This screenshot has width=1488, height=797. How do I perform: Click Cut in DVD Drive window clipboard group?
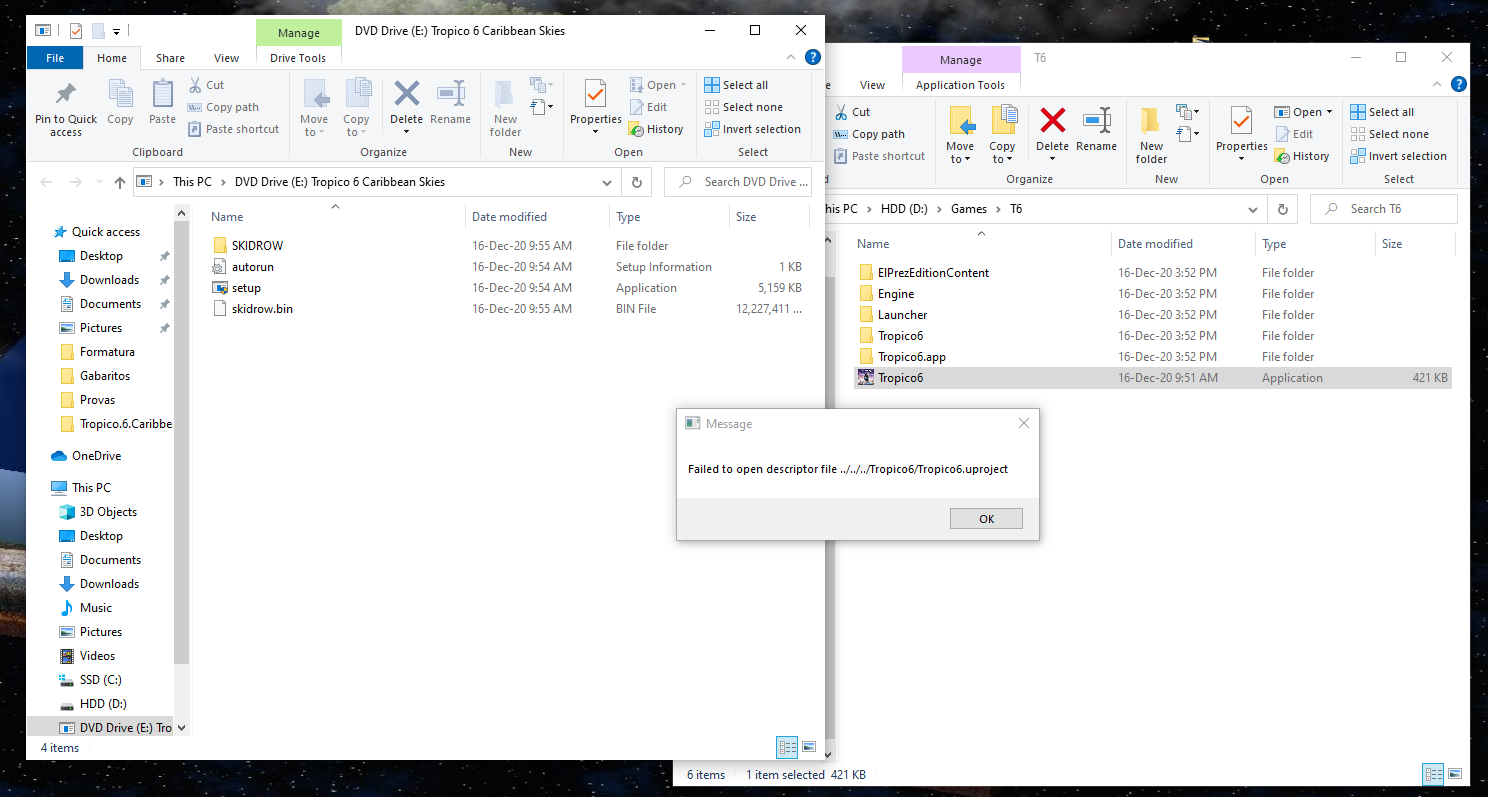tap(207, 85)
